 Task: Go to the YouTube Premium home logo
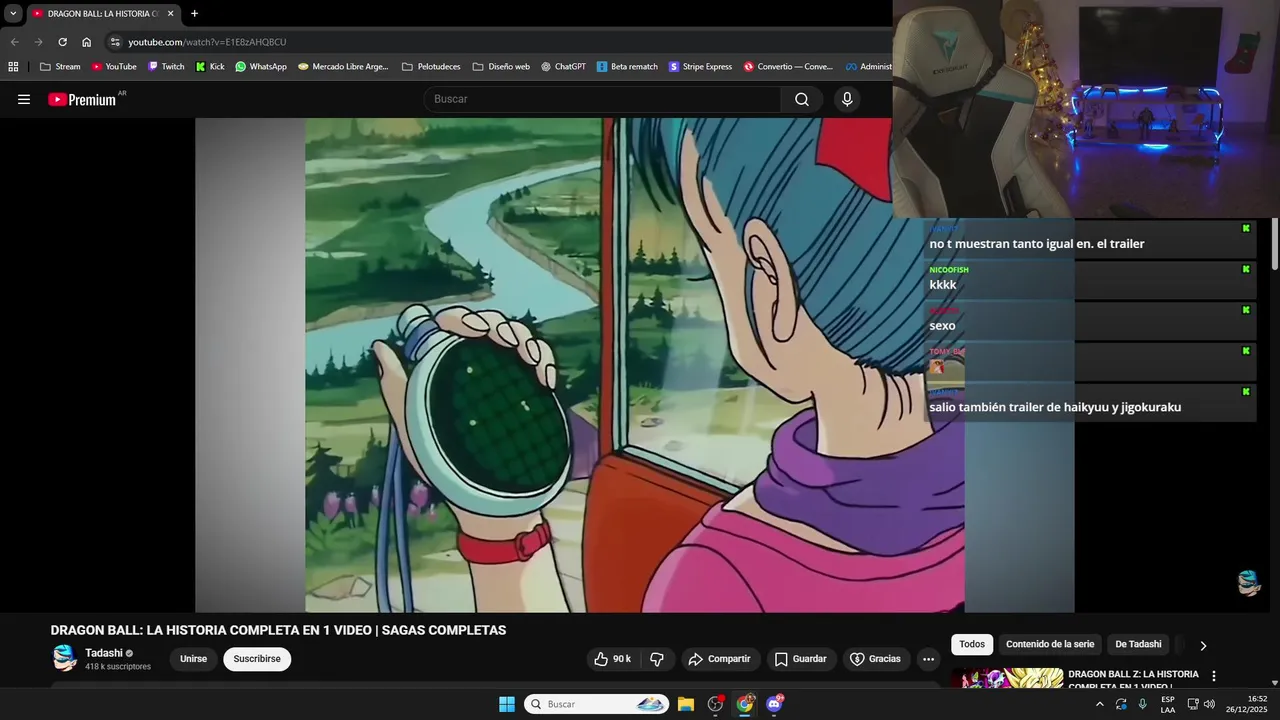(82, 99)
